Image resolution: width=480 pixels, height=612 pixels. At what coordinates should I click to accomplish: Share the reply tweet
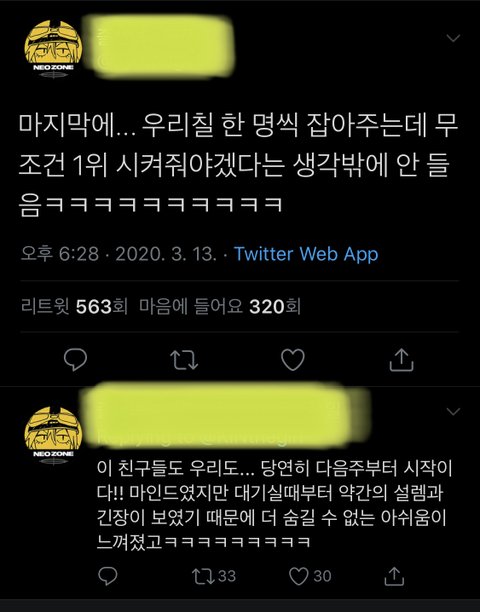click(394, 576)
